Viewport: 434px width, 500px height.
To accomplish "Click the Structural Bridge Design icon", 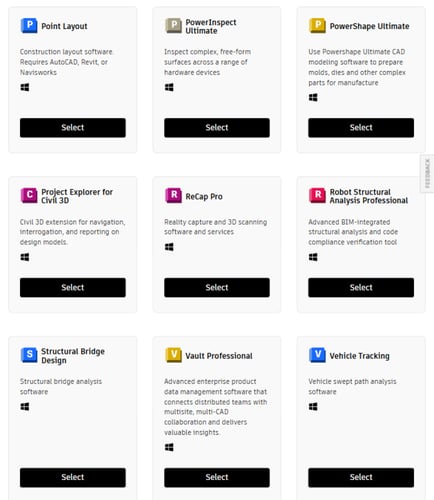I will coord(29,355).
